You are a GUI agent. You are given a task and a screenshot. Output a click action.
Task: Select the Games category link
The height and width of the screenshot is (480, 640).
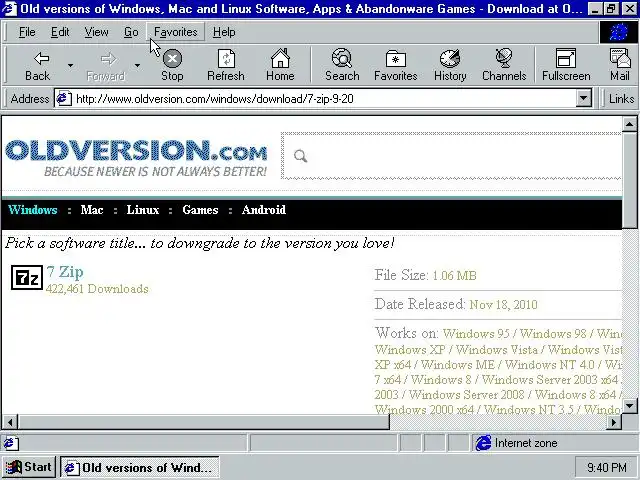point(200,210)
